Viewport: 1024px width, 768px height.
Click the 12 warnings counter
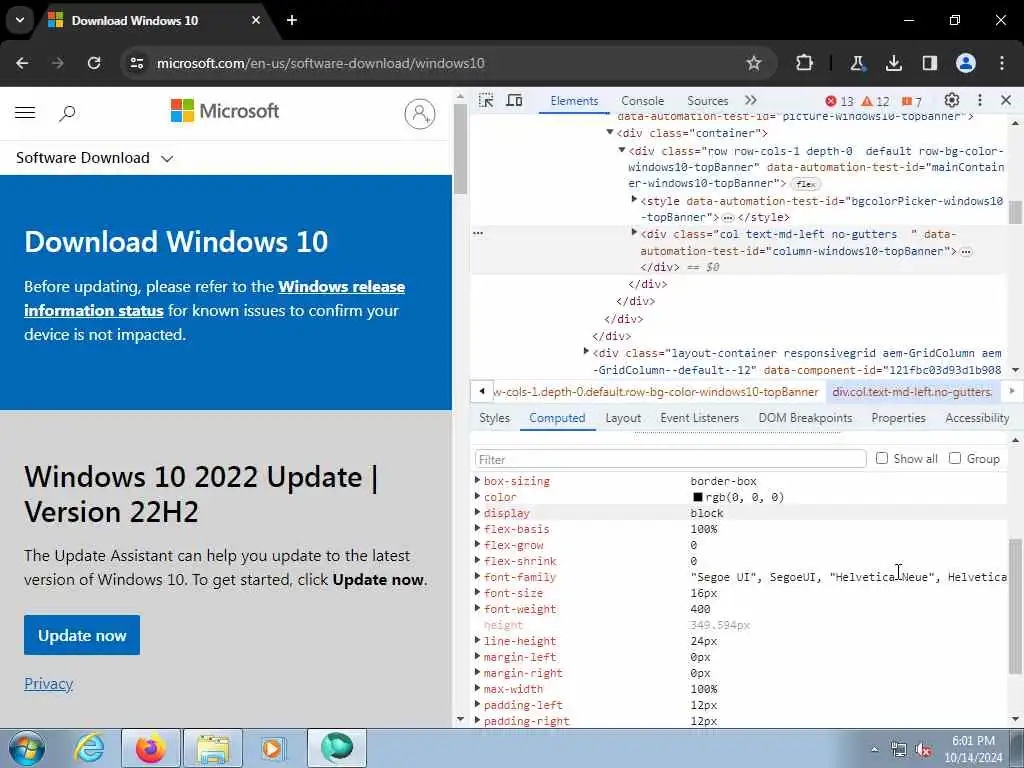tap(875, 101)
